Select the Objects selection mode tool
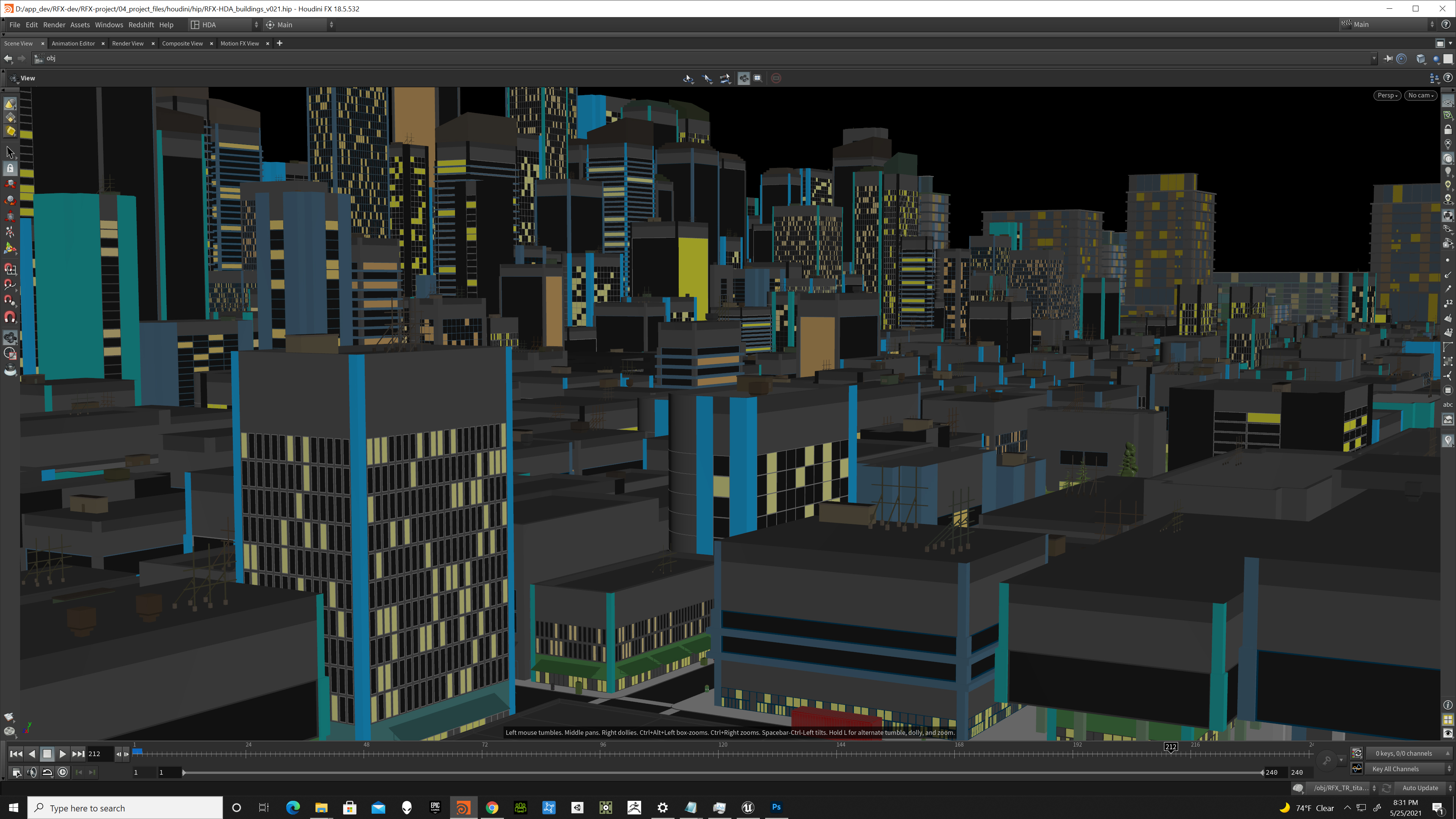The height and width of the screenshot is (819, 1456). (x=10, y=104)
